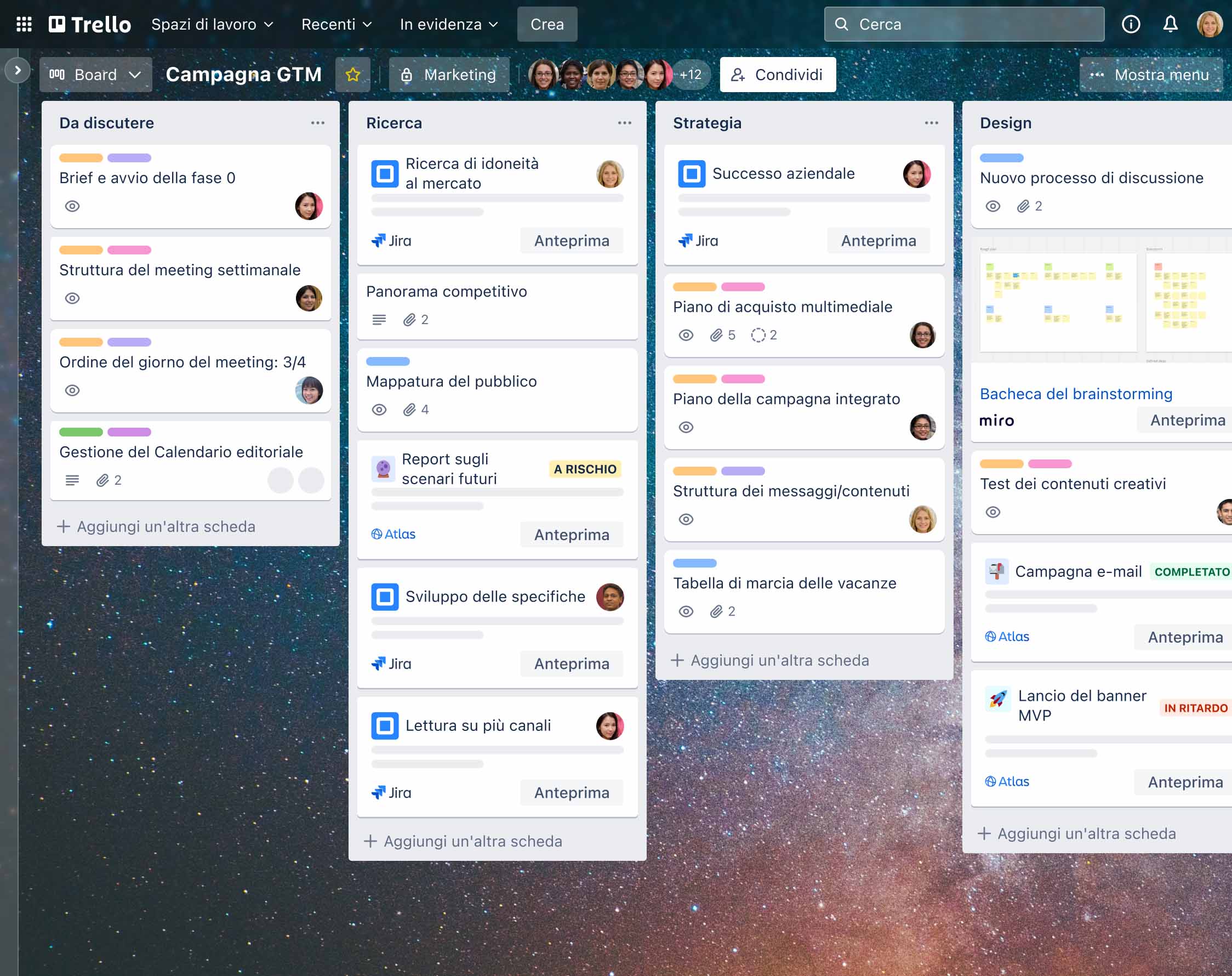
Task: Click blue label on Tabella di marcia card
Action: click(694, 563)
